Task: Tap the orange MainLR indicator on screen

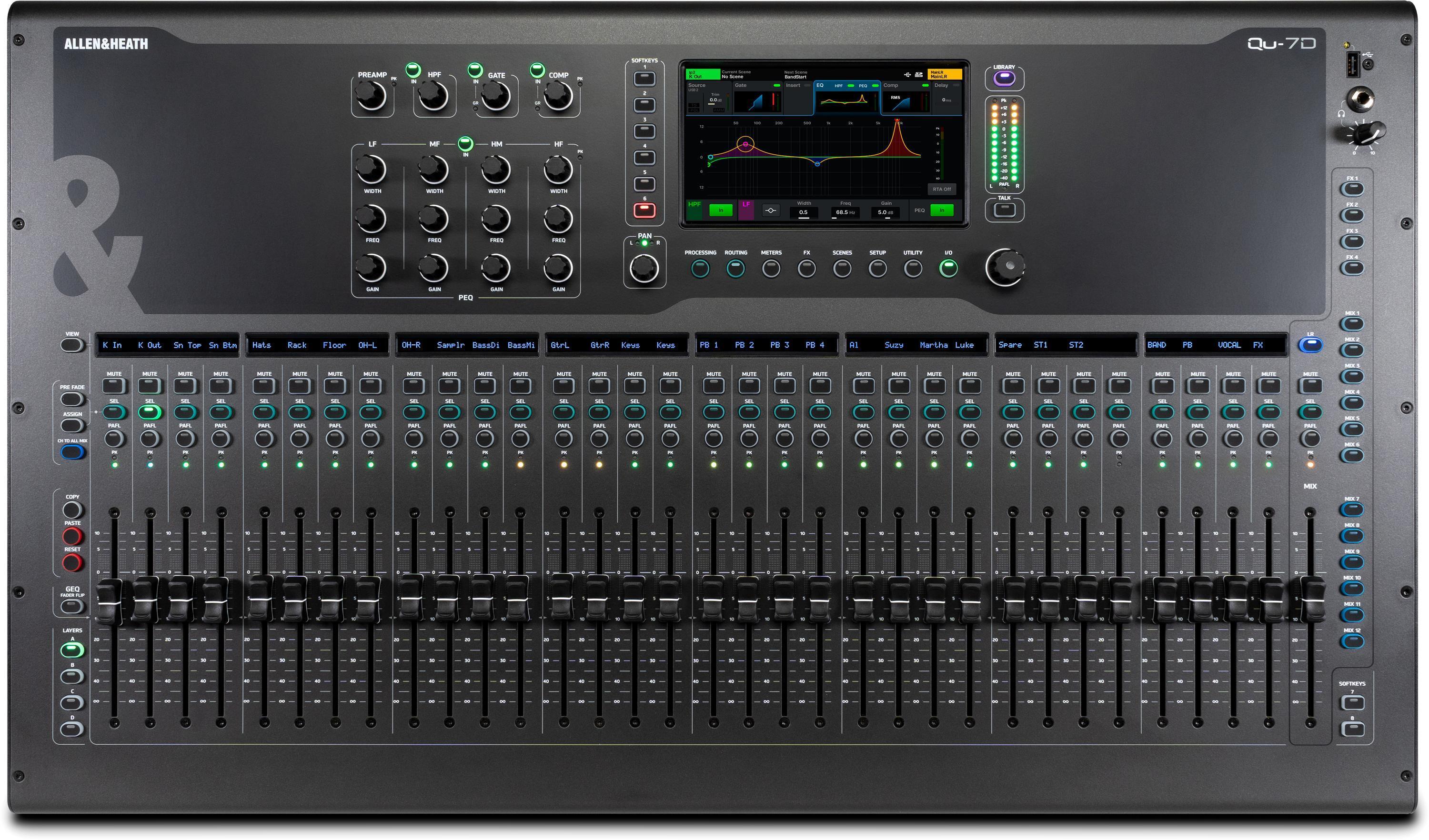Action: coord(945,75)
